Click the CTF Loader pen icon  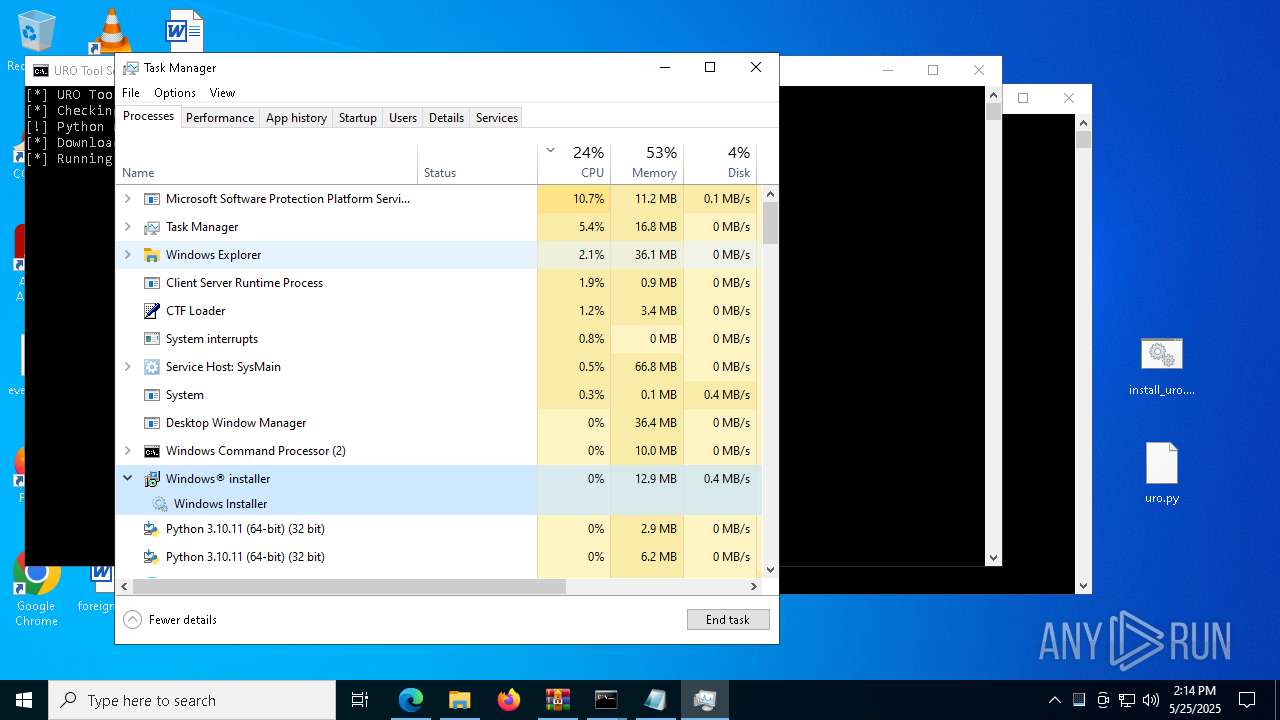point(152,311)
